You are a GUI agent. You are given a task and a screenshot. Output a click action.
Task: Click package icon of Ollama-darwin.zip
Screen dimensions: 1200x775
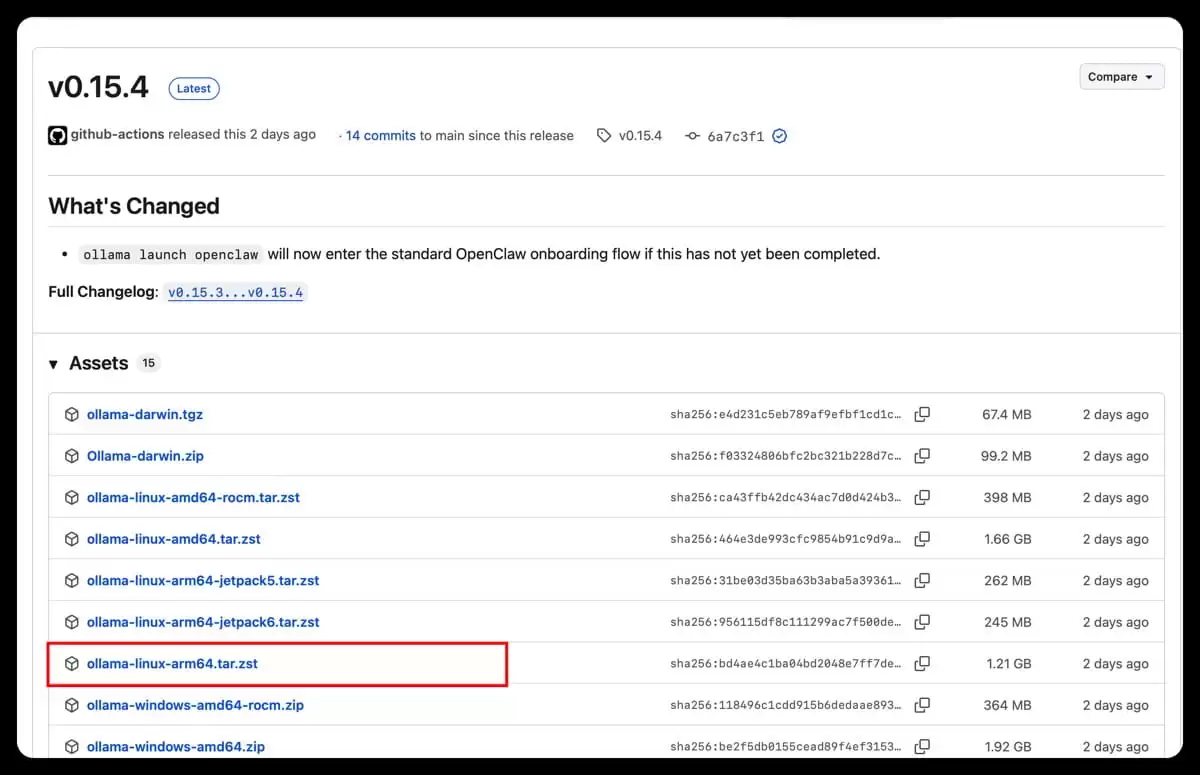point(72,456)
